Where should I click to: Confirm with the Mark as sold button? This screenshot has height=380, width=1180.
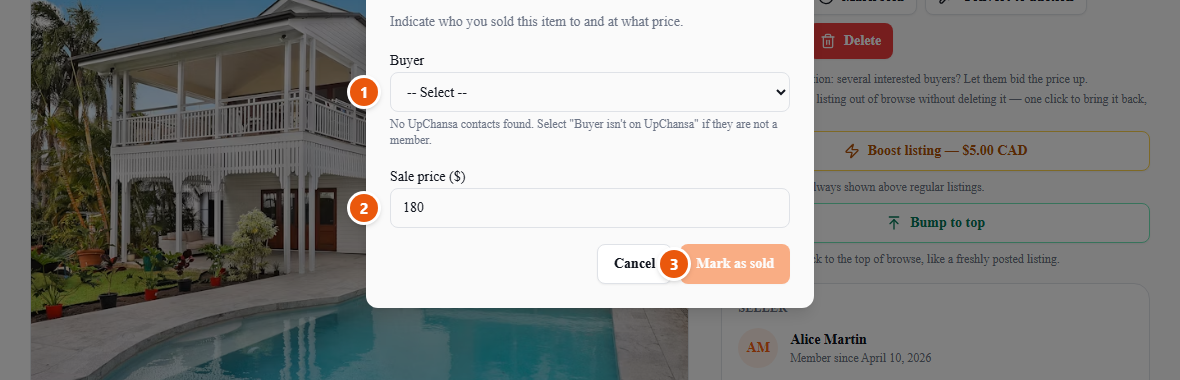[734, 264]
